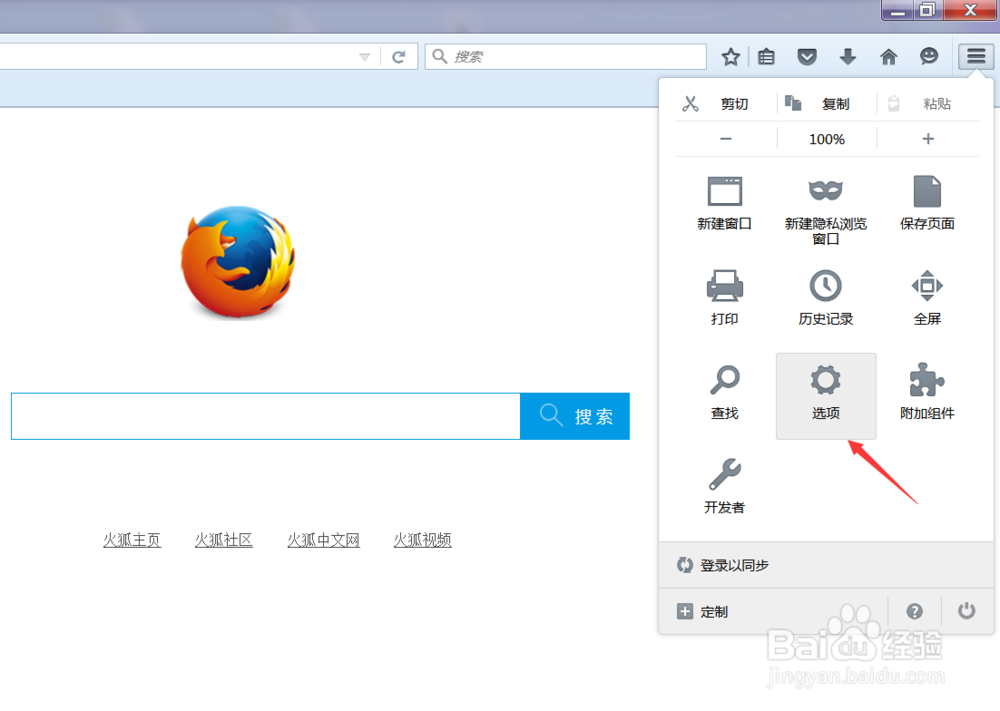Enter 全屏 full screen mode
The width and height of the screenshot is (1000, 711).
pyautogui.click(x=927, y=297)
